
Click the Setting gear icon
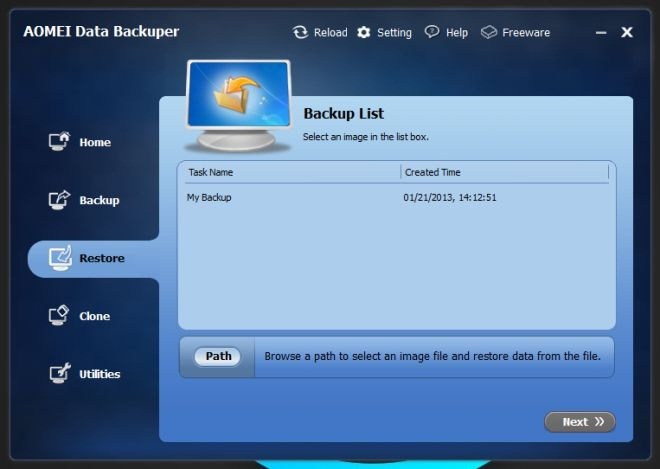(x=364, y=32)
